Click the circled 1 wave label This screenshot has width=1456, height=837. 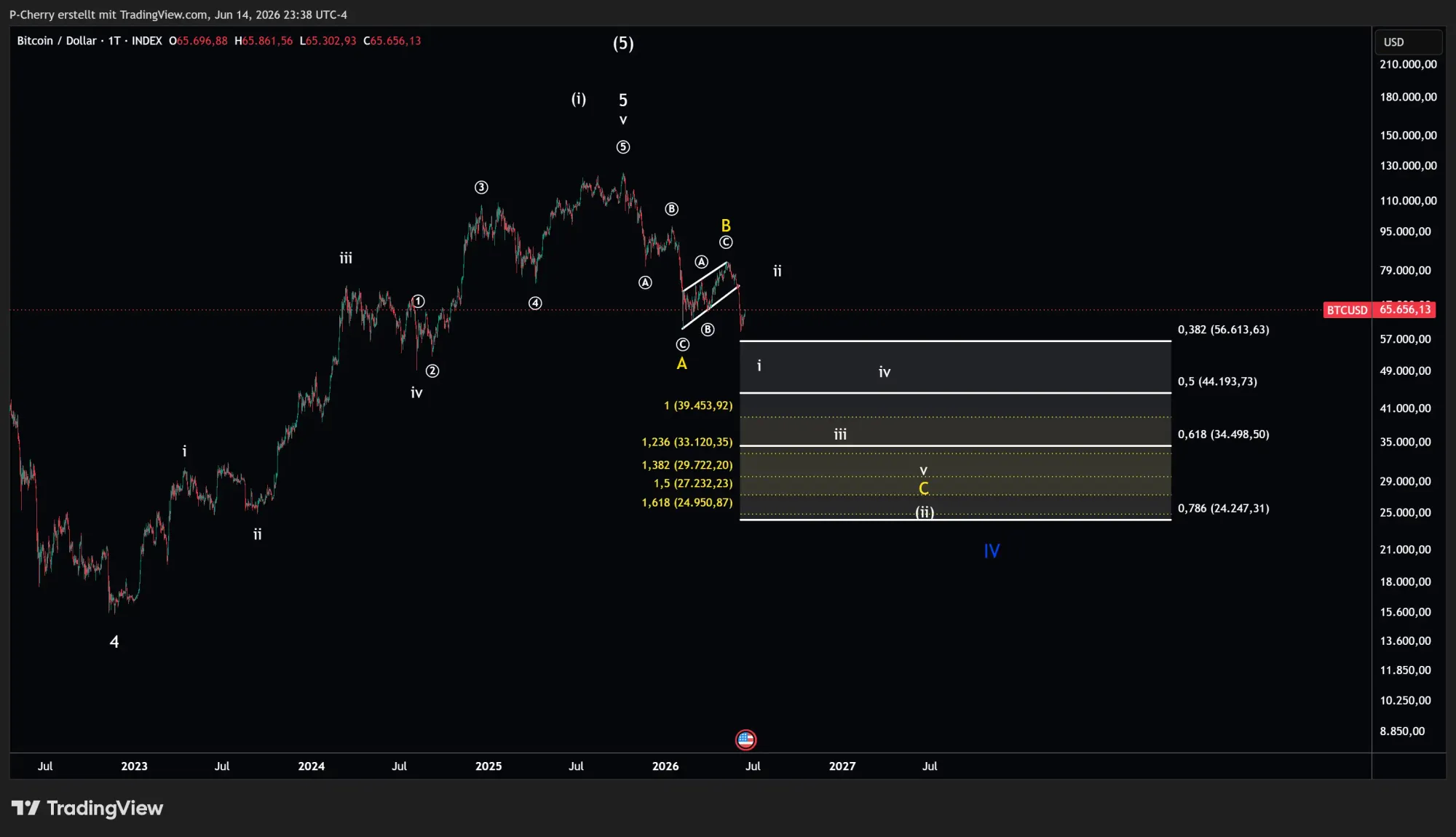tap(418, 301)
